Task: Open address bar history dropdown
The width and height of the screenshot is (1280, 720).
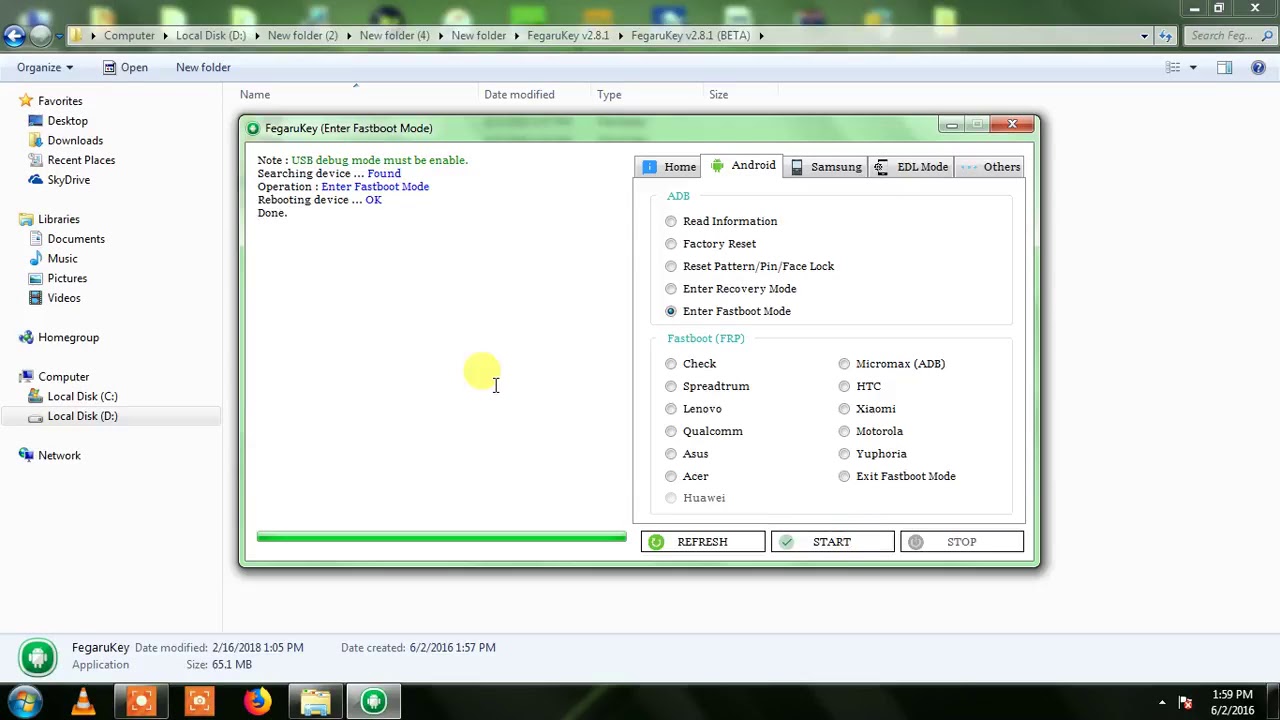Action: pyautogui.click(x=1145, y=36)
